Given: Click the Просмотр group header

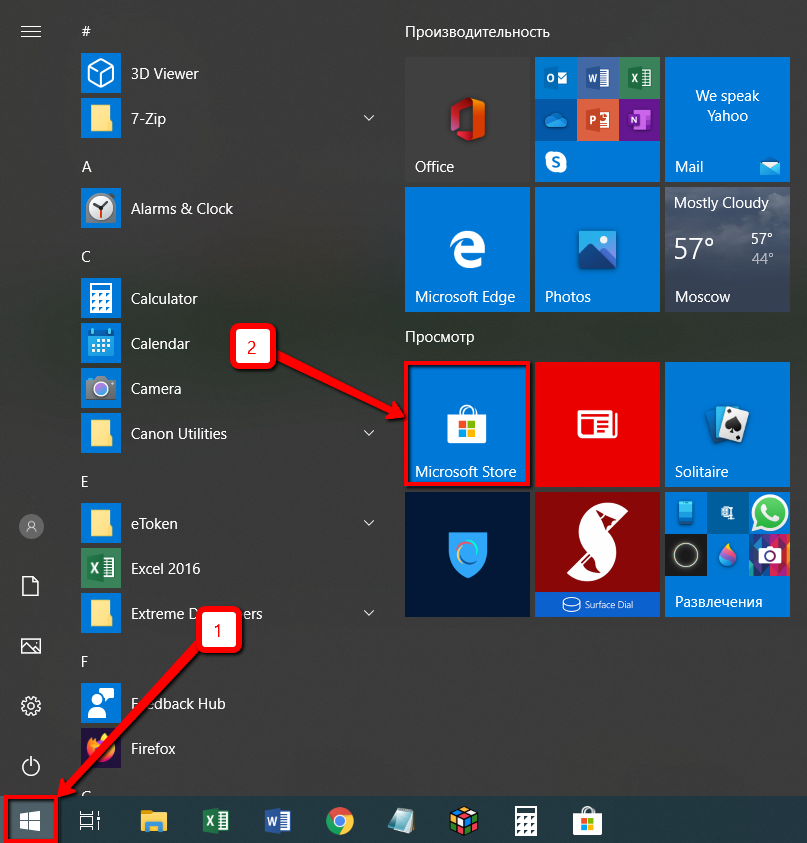Looking at the screenshot, I should click(x=439, y=337).
